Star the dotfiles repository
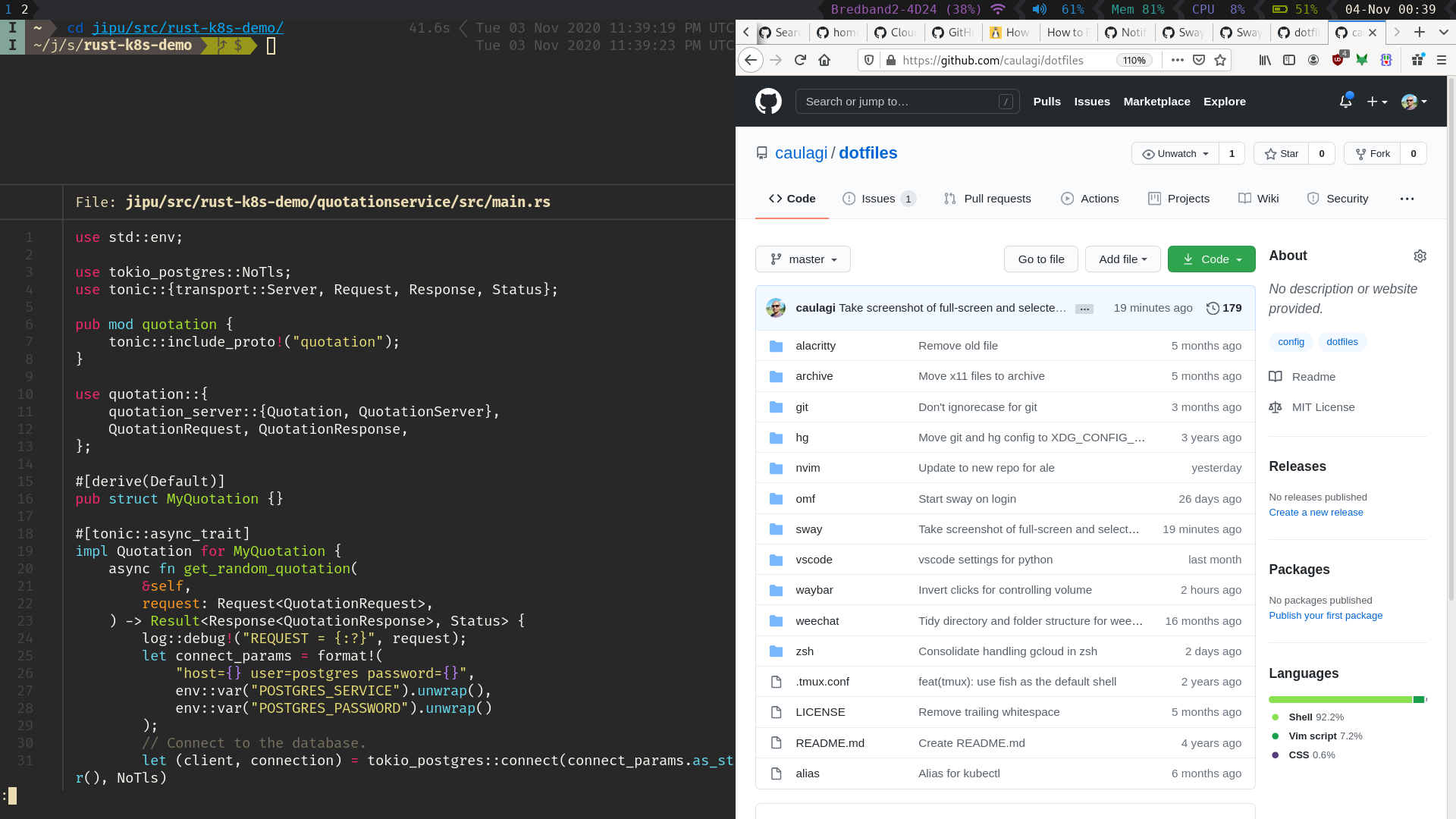This screenshot has height=819, width=1456. tap(1282, 153)
